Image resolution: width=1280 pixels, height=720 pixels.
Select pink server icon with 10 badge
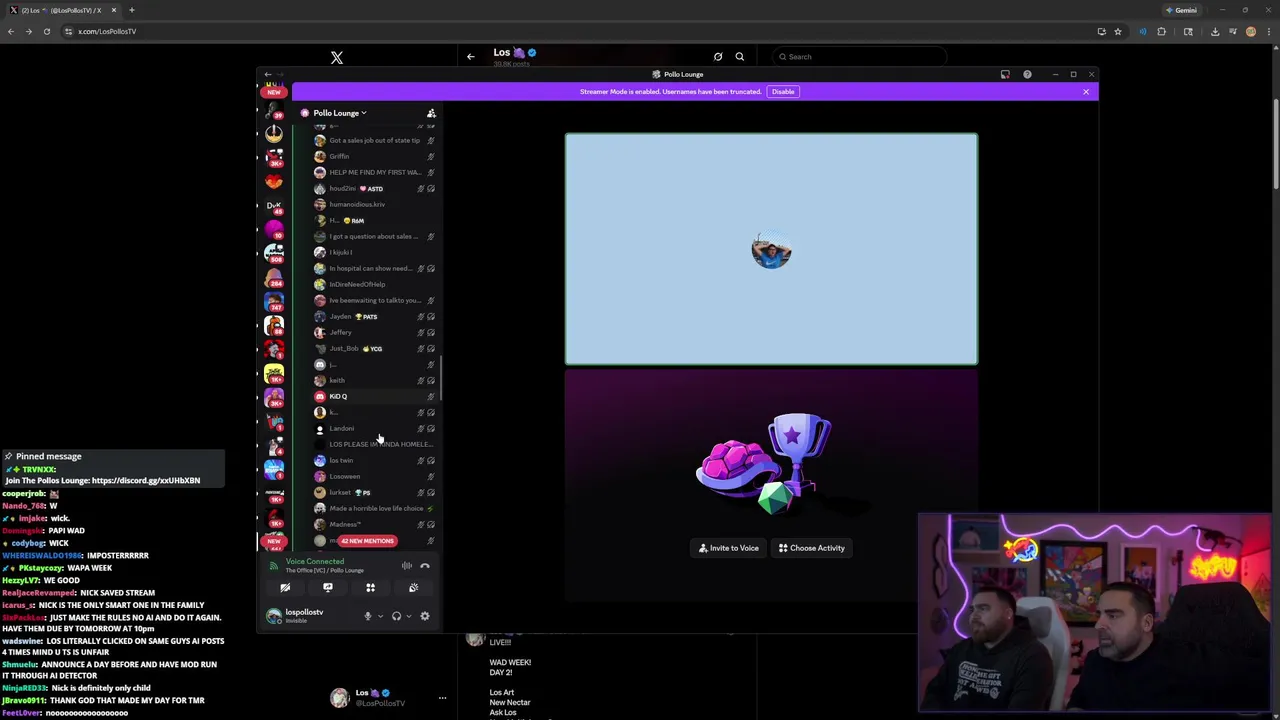coord(274,230)
